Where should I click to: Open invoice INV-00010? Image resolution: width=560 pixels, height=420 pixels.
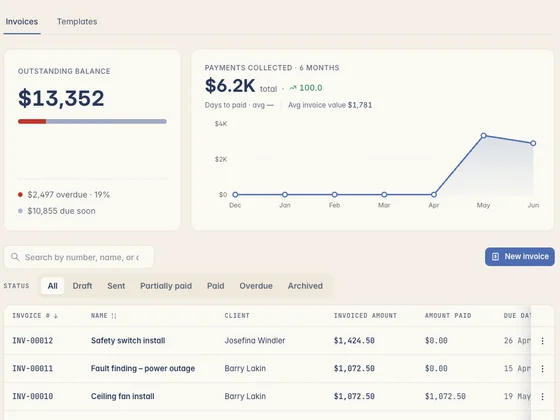[32, 396]
